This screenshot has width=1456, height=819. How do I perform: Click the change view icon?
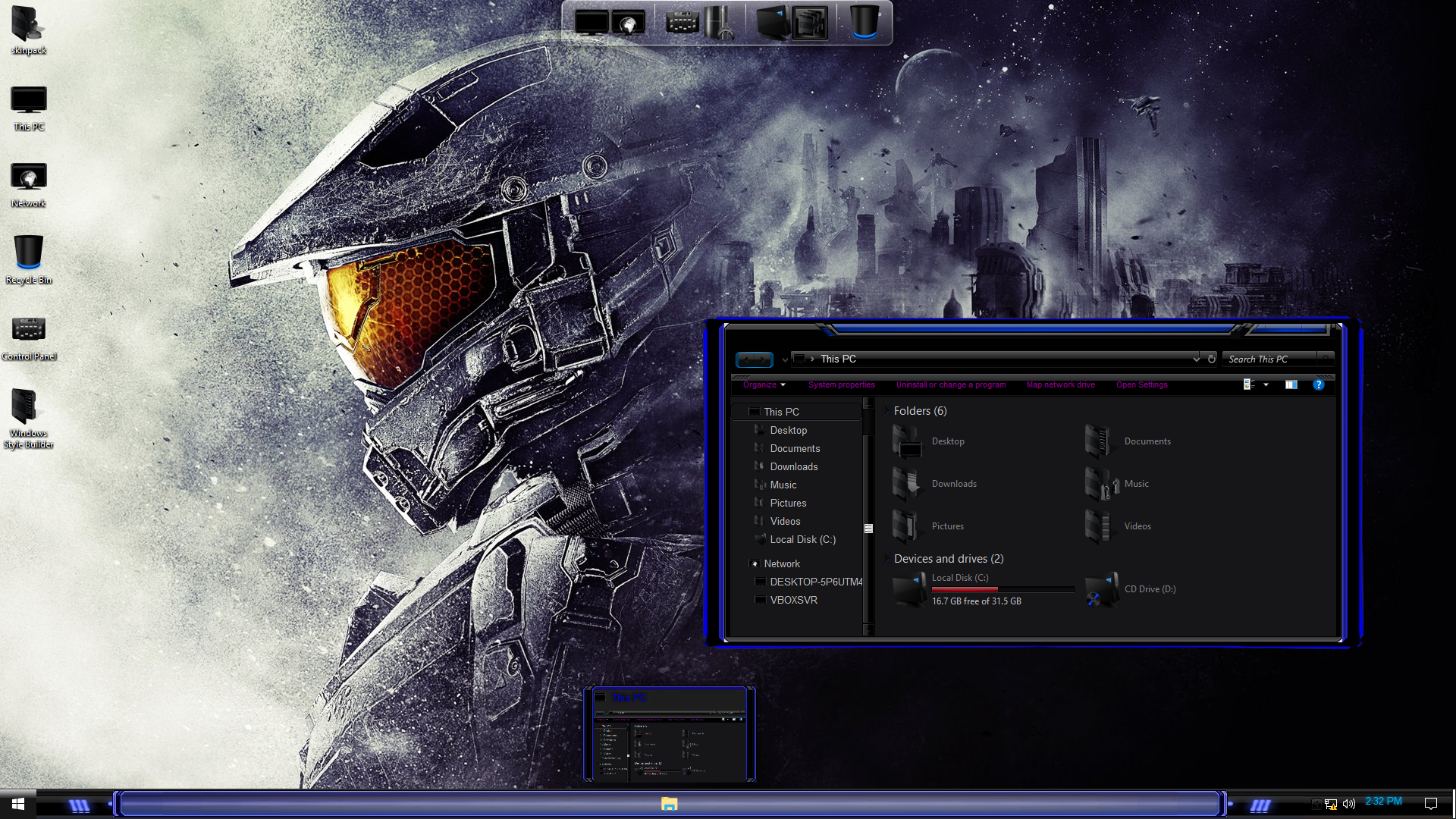(1248, 385)
